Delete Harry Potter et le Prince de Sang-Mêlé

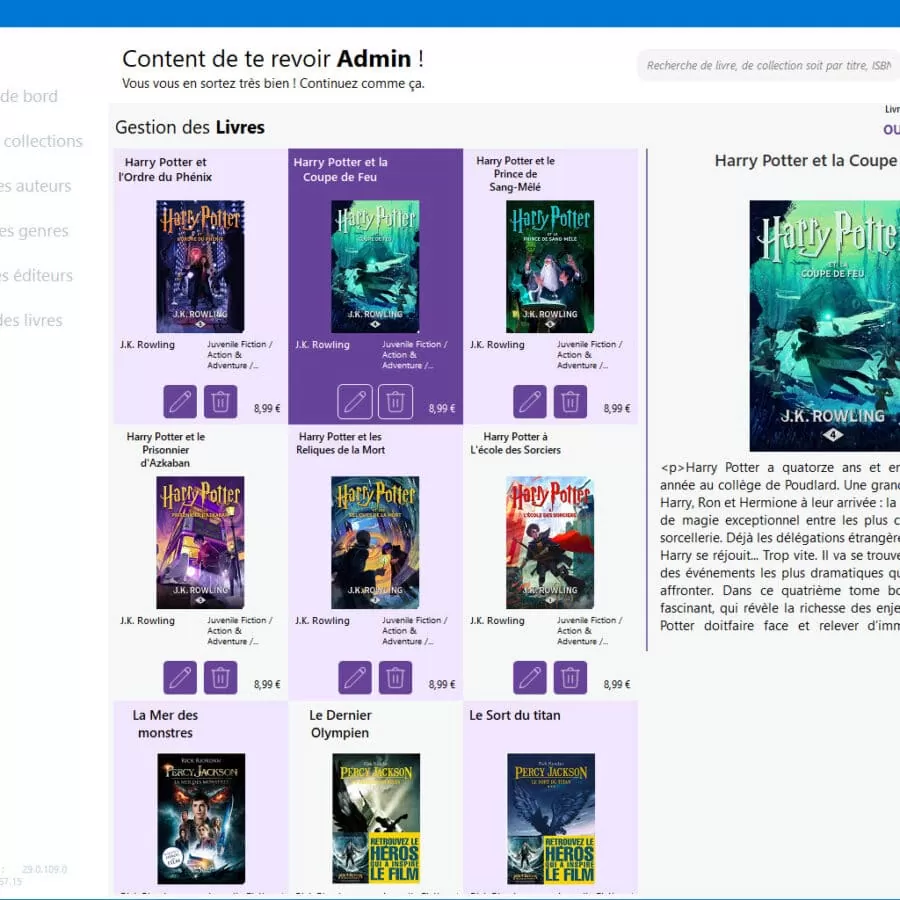[x=570, y=401]
